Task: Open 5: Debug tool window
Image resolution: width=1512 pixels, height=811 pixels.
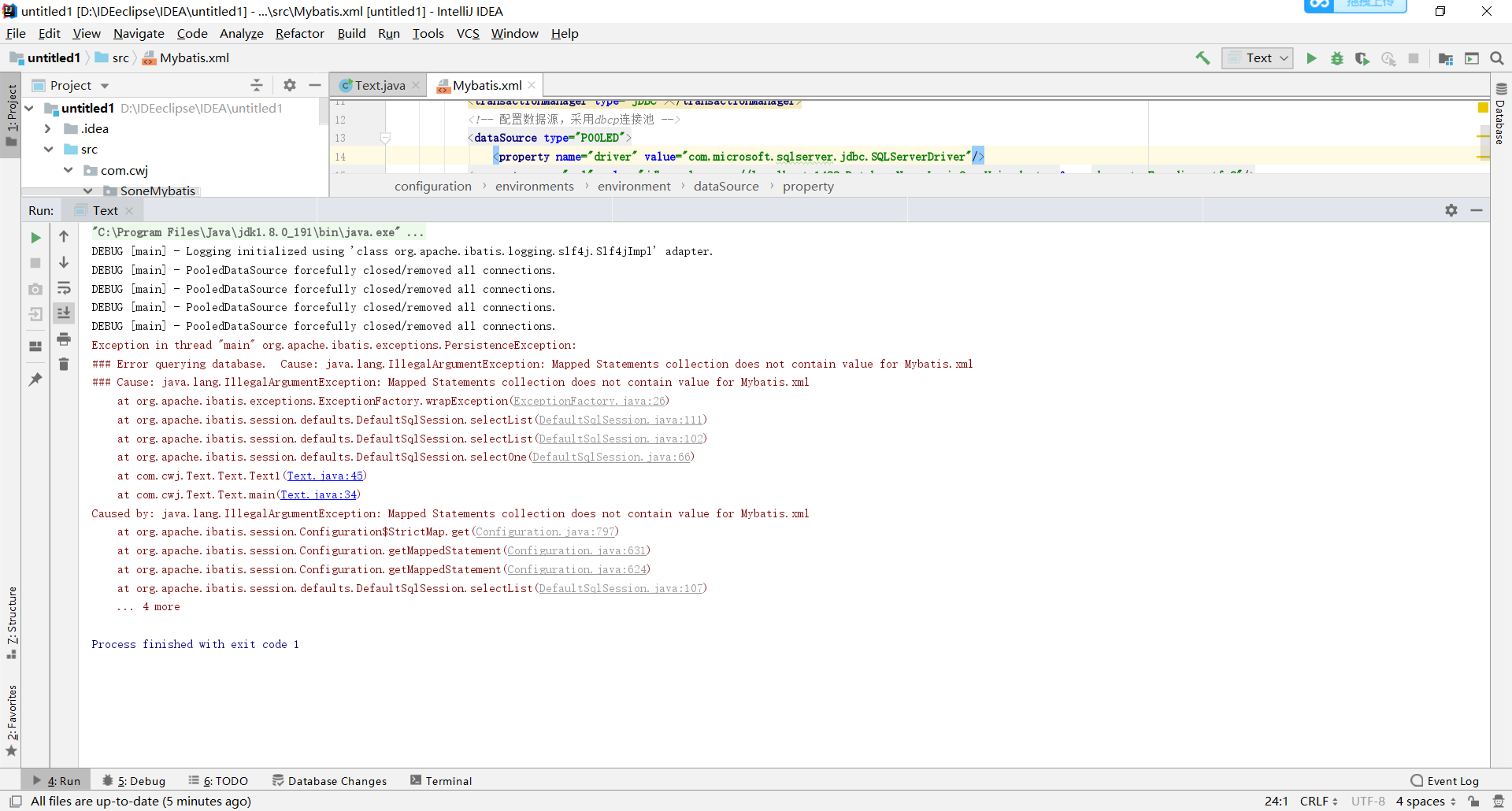Action: 133,780
